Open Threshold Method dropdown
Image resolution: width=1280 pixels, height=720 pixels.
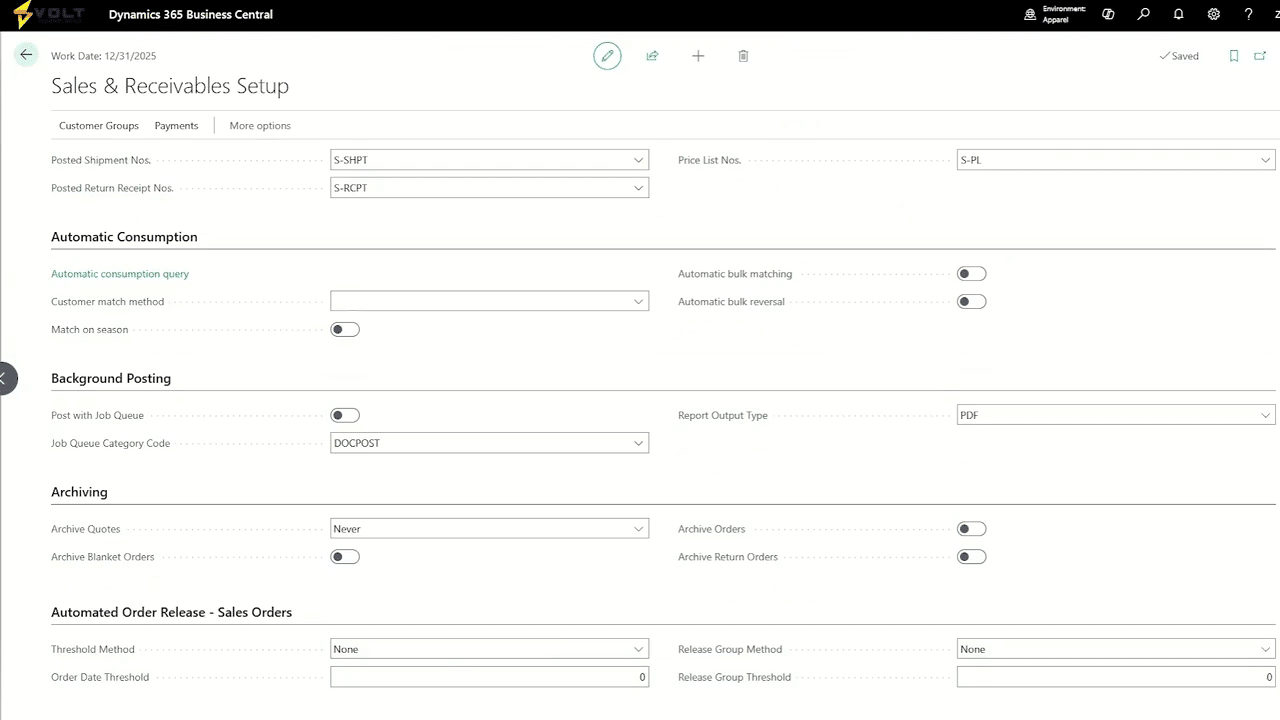click(638, 649)
